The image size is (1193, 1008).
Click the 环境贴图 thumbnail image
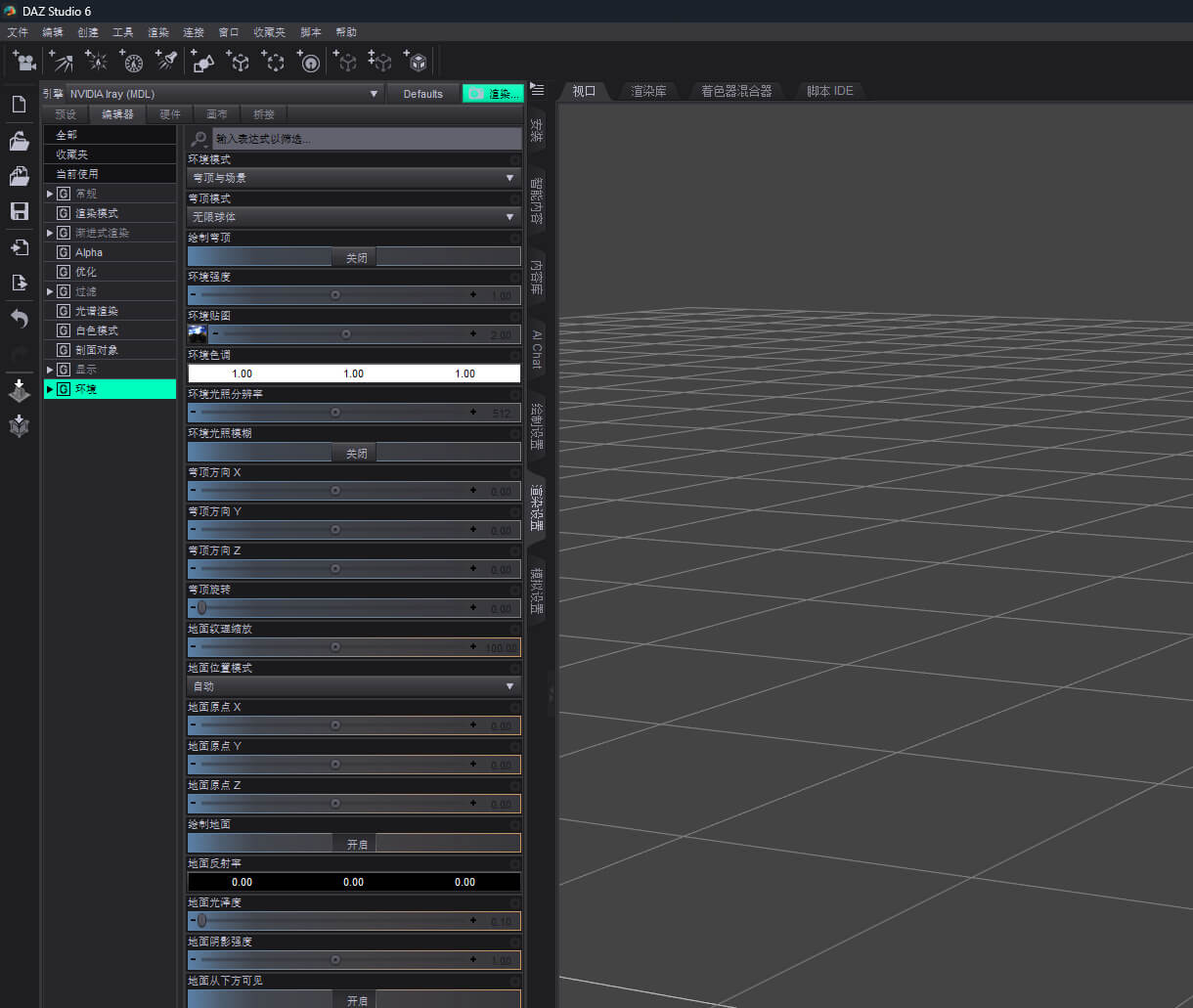coord(197,332)
